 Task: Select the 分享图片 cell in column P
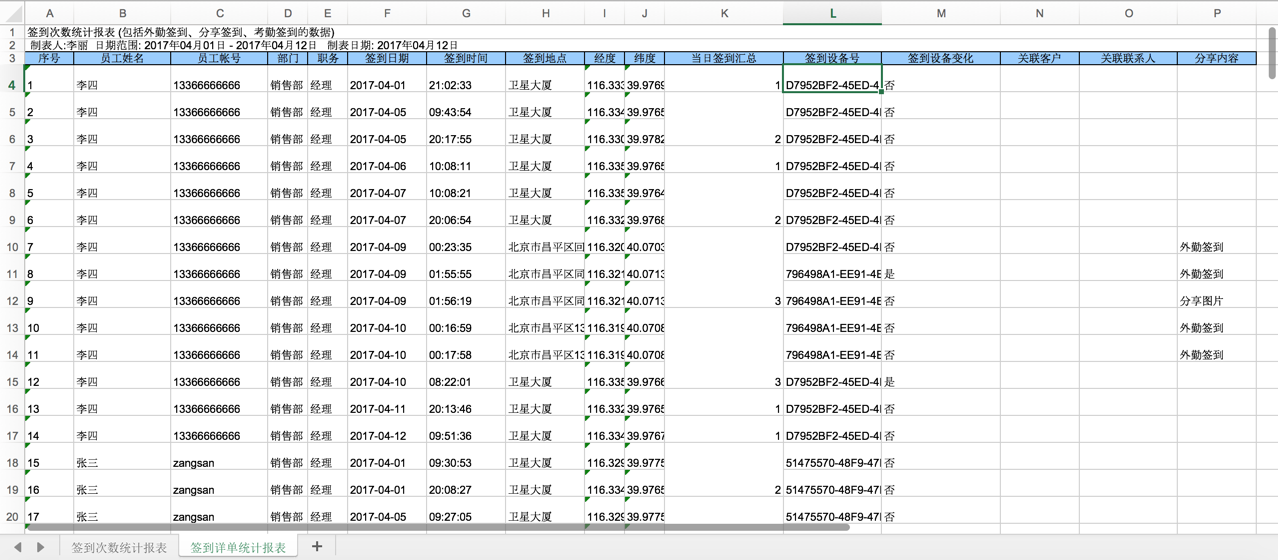(1217, 295)
